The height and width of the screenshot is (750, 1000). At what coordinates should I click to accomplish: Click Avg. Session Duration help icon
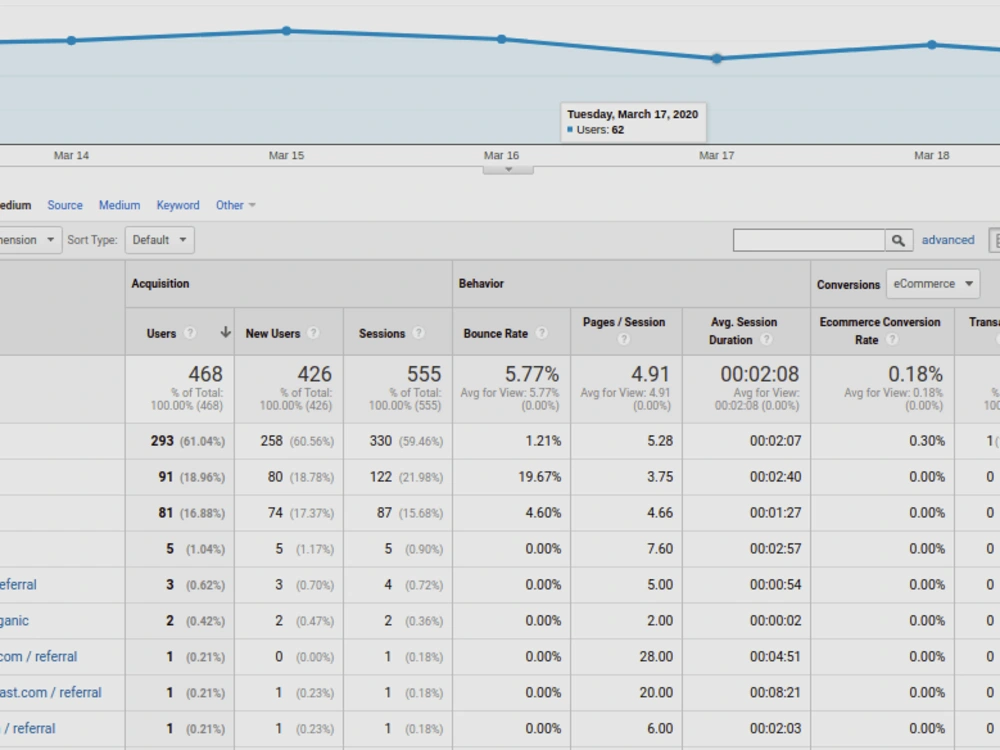[767, 340]
